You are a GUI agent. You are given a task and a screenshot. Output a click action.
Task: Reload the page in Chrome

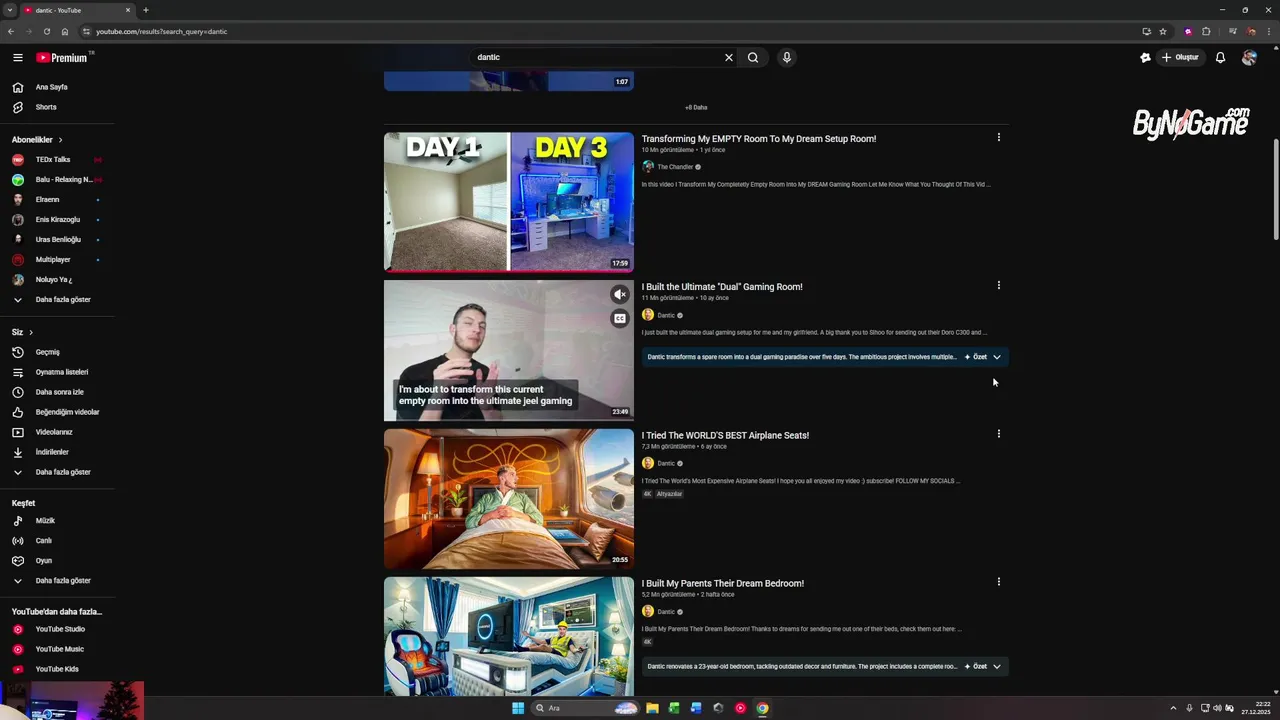point(46,31)
